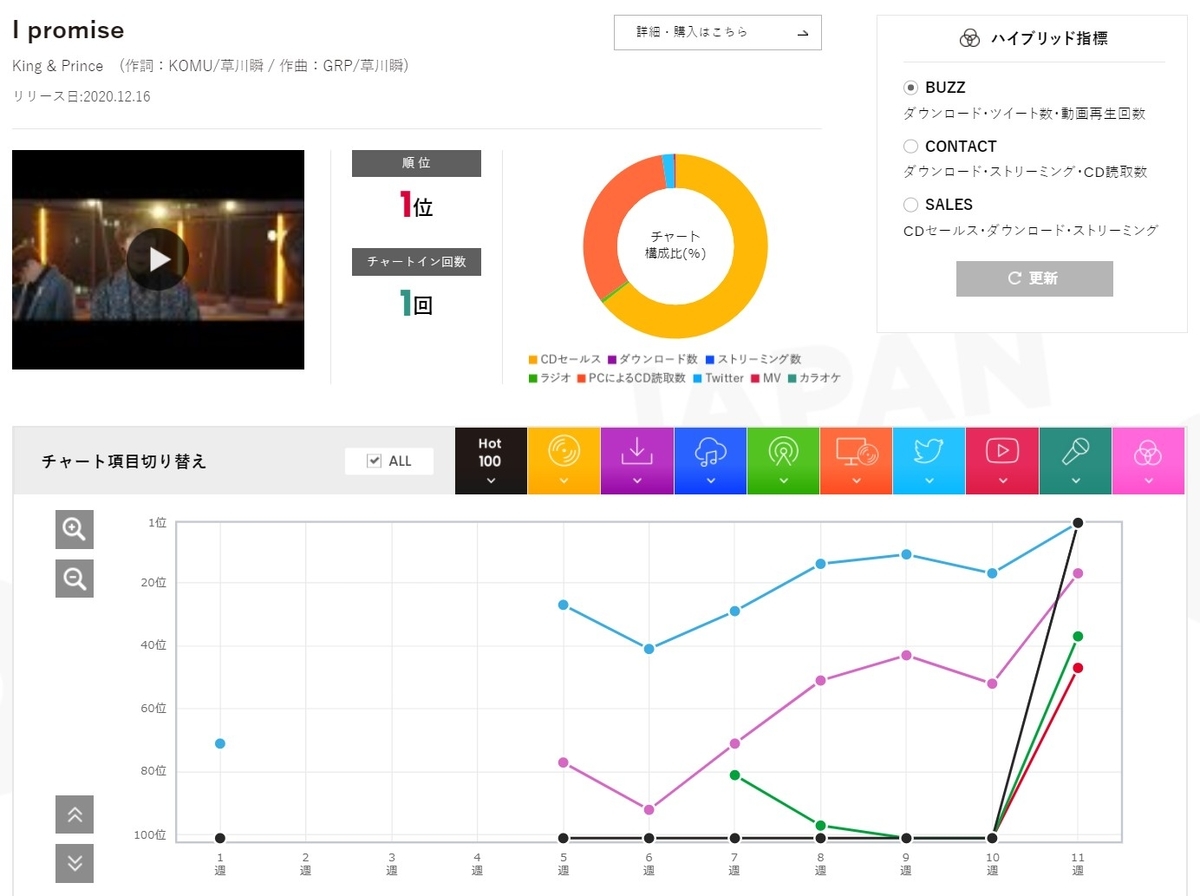This screenshot has height=896, width=1200.
Task: Click the 5週 axis label
Action: pyautogui.click(x=563, y=864)
